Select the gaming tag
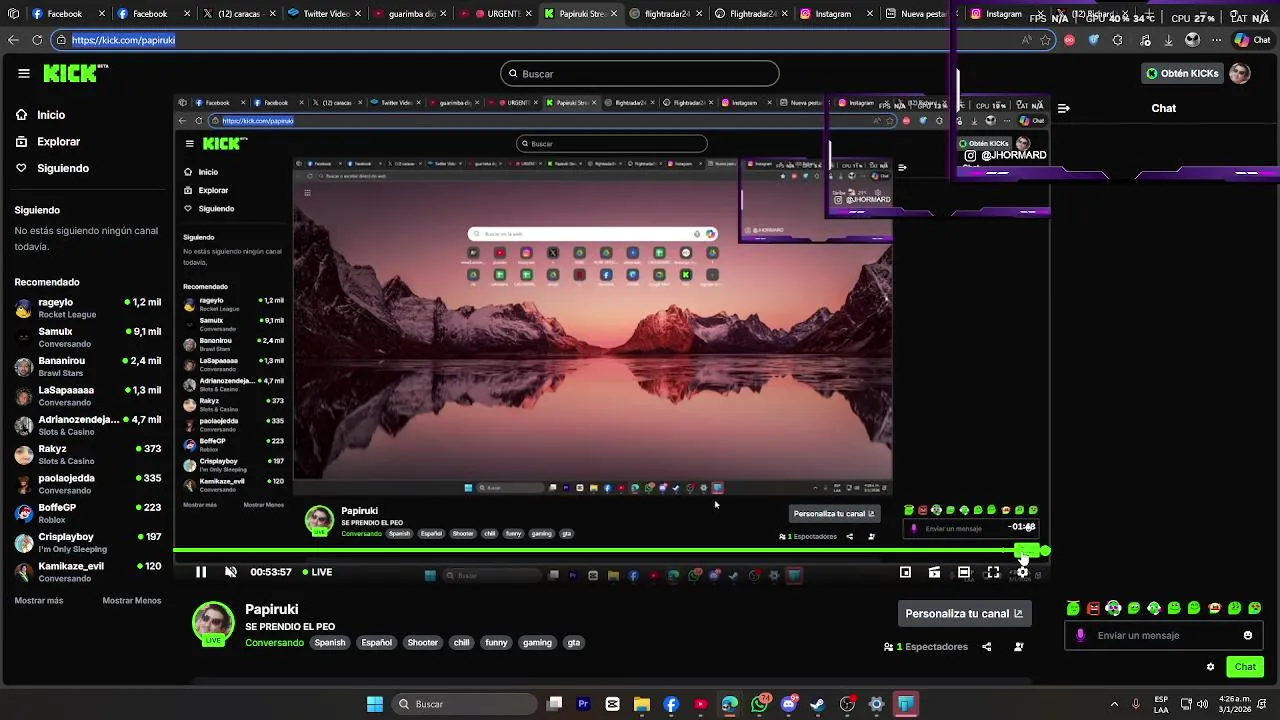This screenshot has width=1280, height=720. click(537, 643)
